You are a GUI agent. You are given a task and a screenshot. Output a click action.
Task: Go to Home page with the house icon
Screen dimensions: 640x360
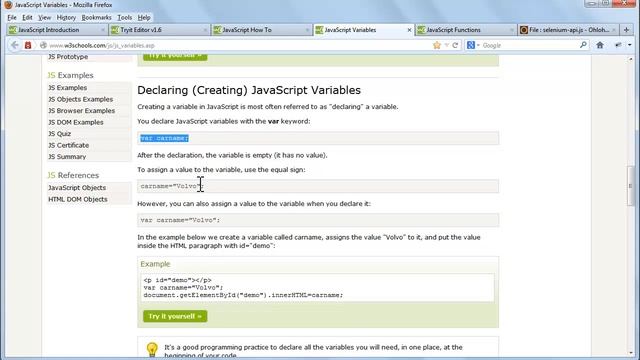600,45
